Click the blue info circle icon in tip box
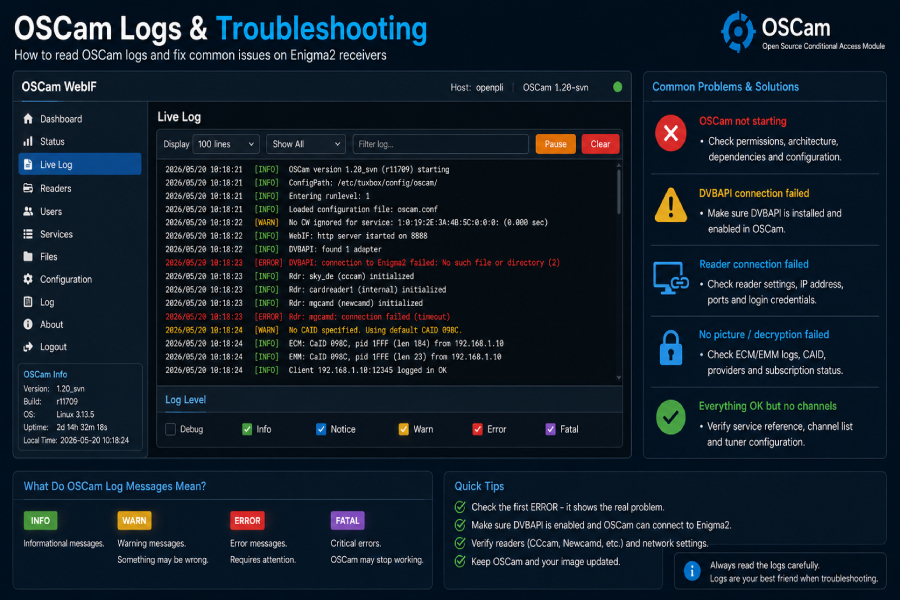Screen dimensions: 900x600 click(692, 571)
